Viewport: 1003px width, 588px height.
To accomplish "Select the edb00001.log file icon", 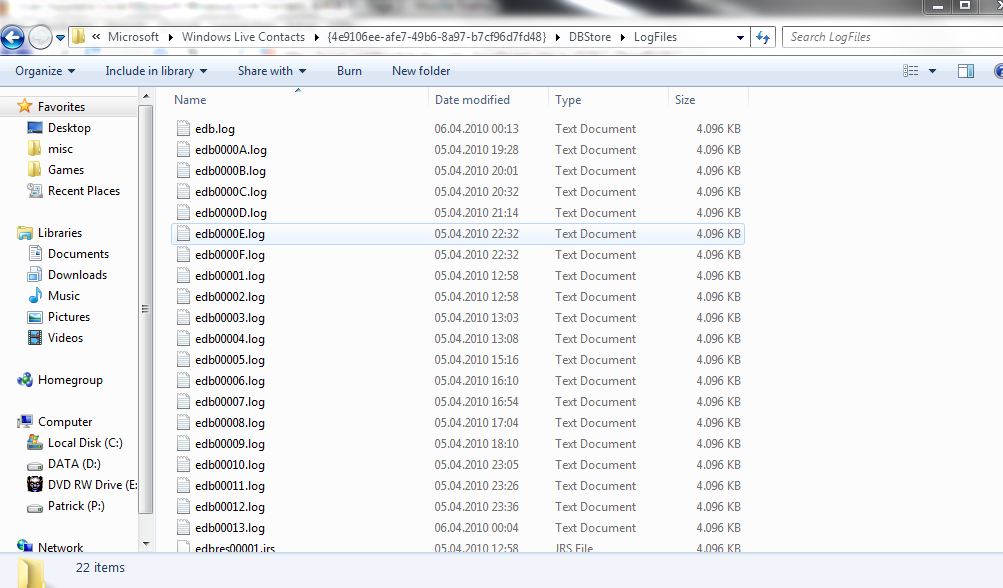I will click(184, 276).
